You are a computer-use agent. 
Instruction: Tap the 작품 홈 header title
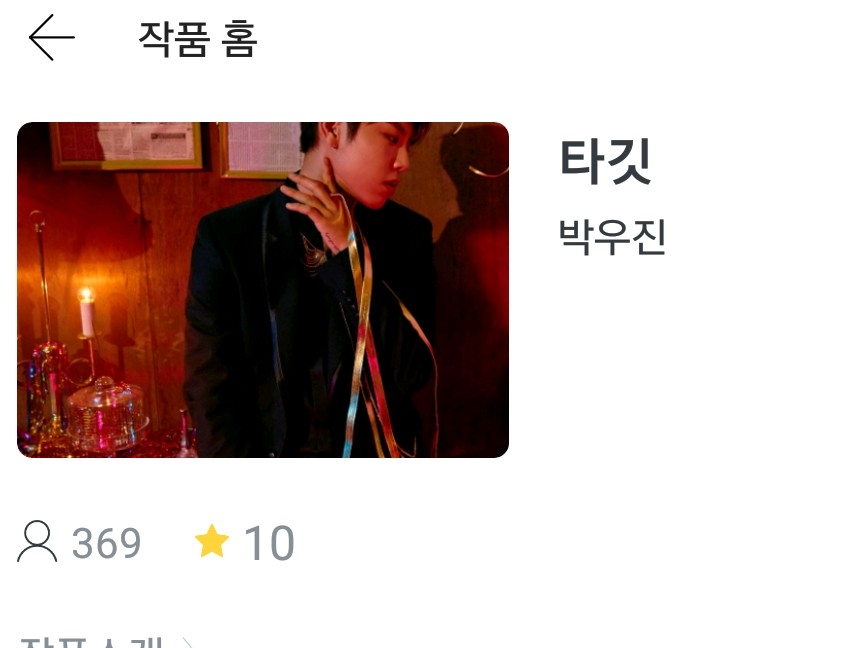click(197, 39)
